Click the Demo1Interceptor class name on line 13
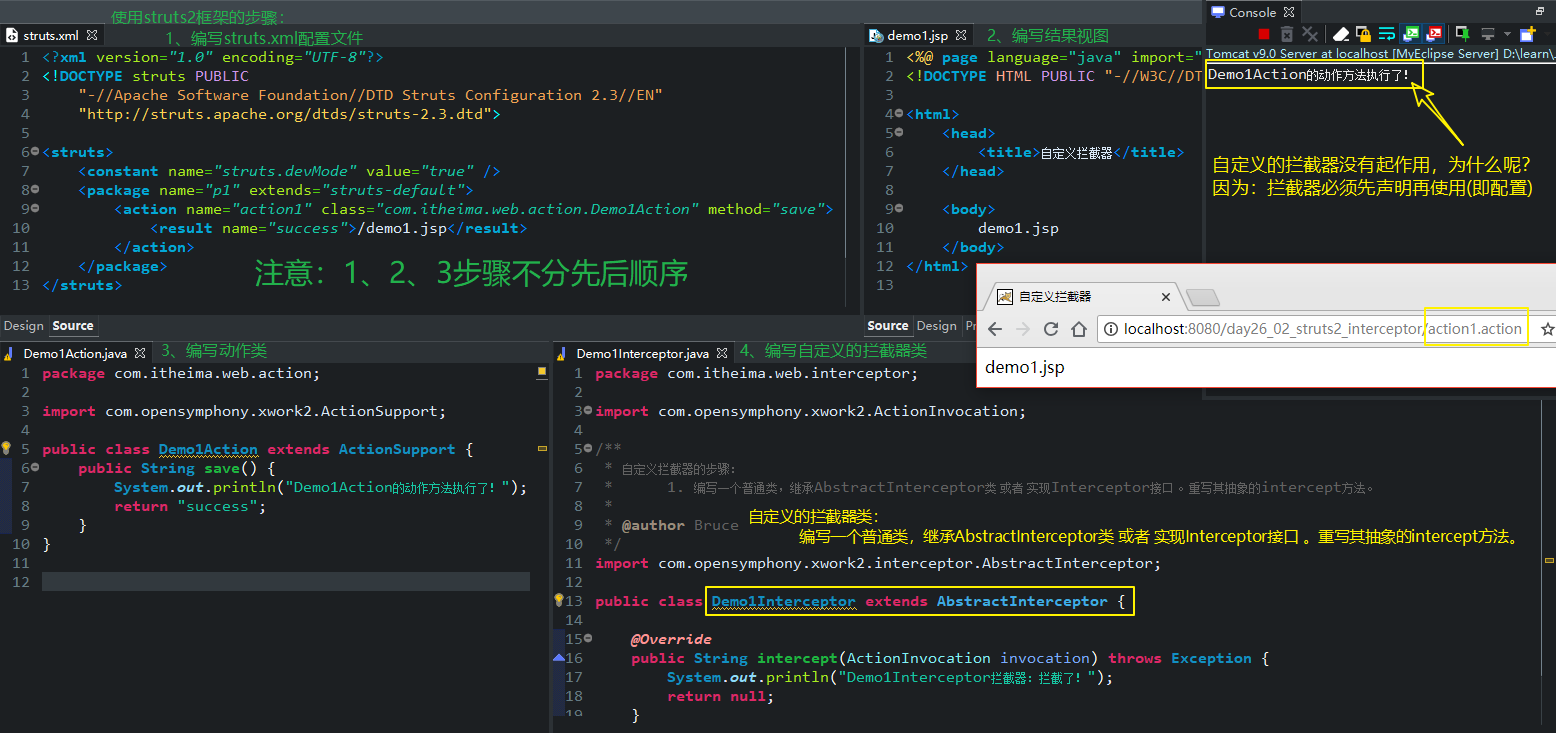The image size is (1556, 733). (x=784, y=601)
